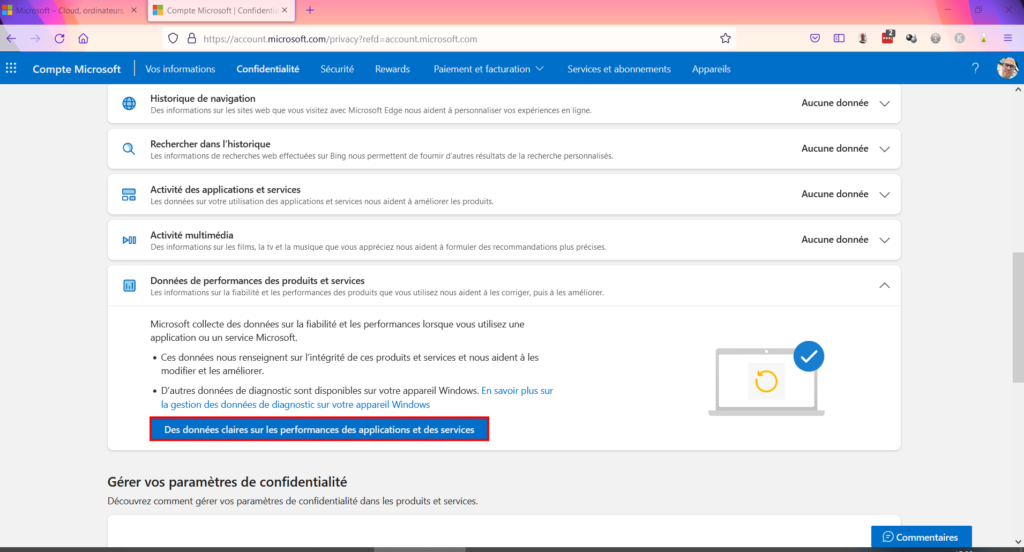Collapse Données de performances section chevron
The width and height of the screenshot is (1024, 552).
pyautogui.click(x=884, y=285)
